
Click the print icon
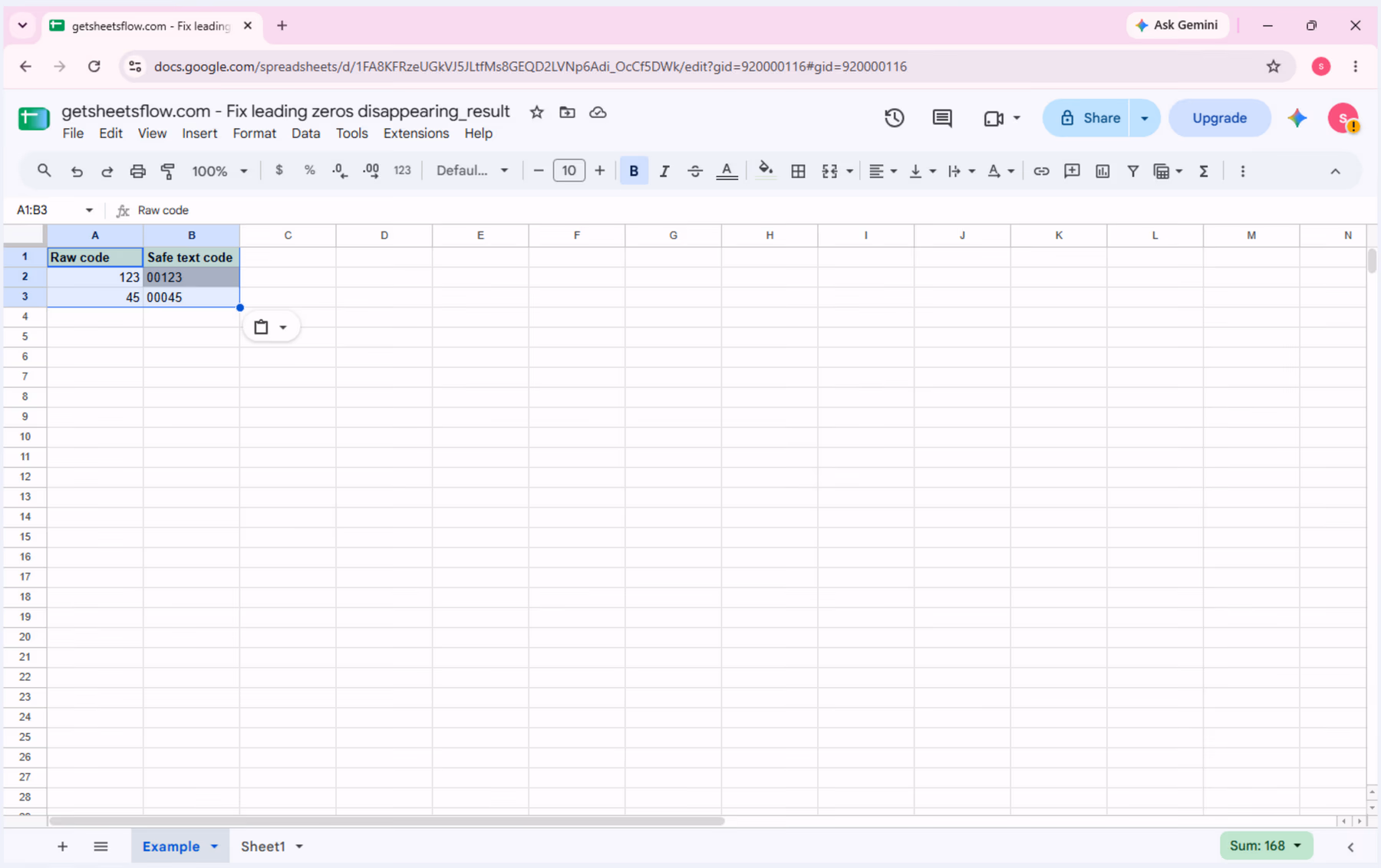[137, 171]
